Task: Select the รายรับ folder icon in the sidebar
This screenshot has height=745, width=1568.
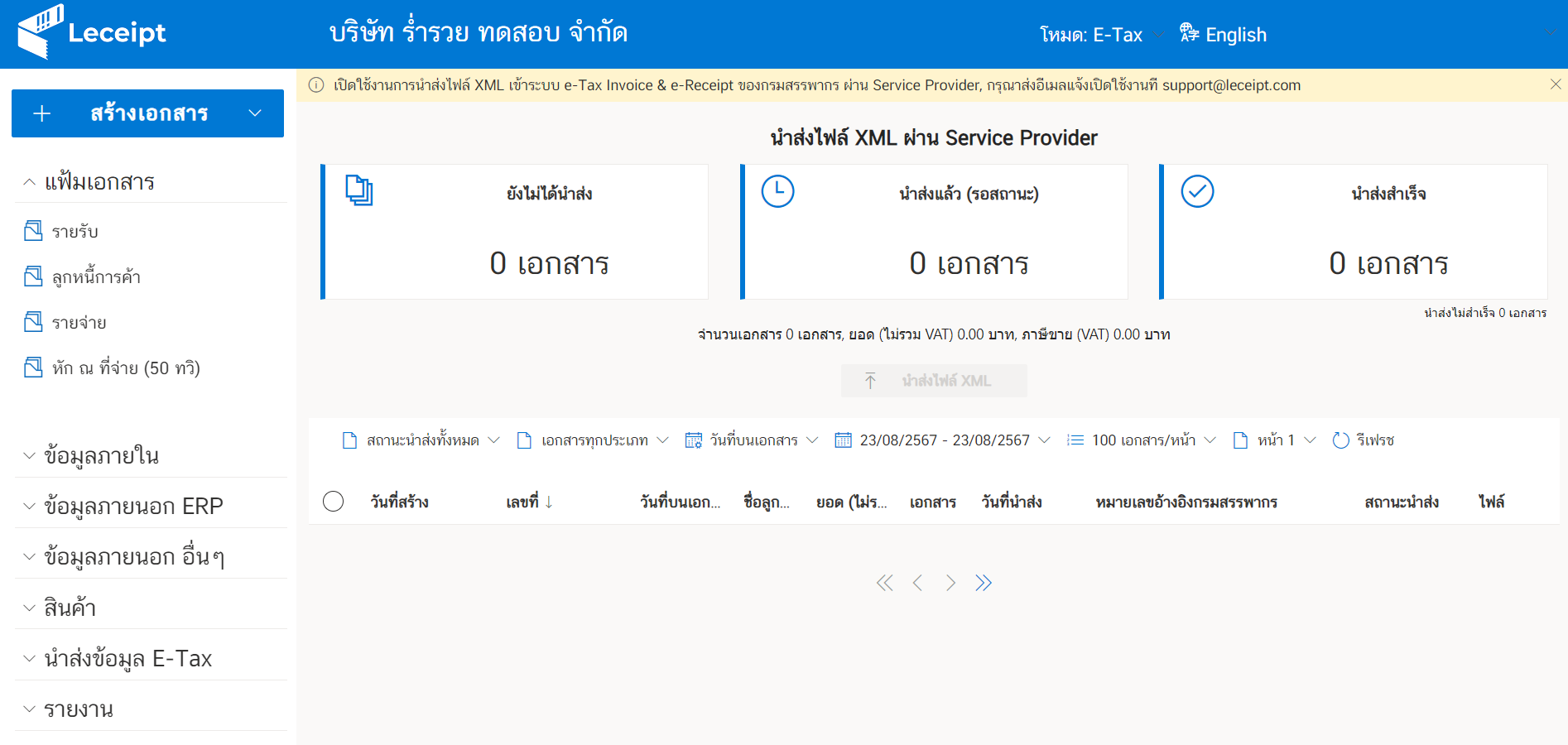Action: [33, 231]
